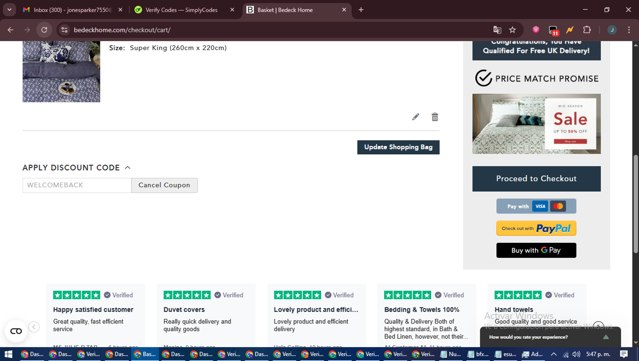Close the Gmail Inbox tab
The width and height of the screenshot is (639, 361).
pyautogui.click(x=120, y=10)
